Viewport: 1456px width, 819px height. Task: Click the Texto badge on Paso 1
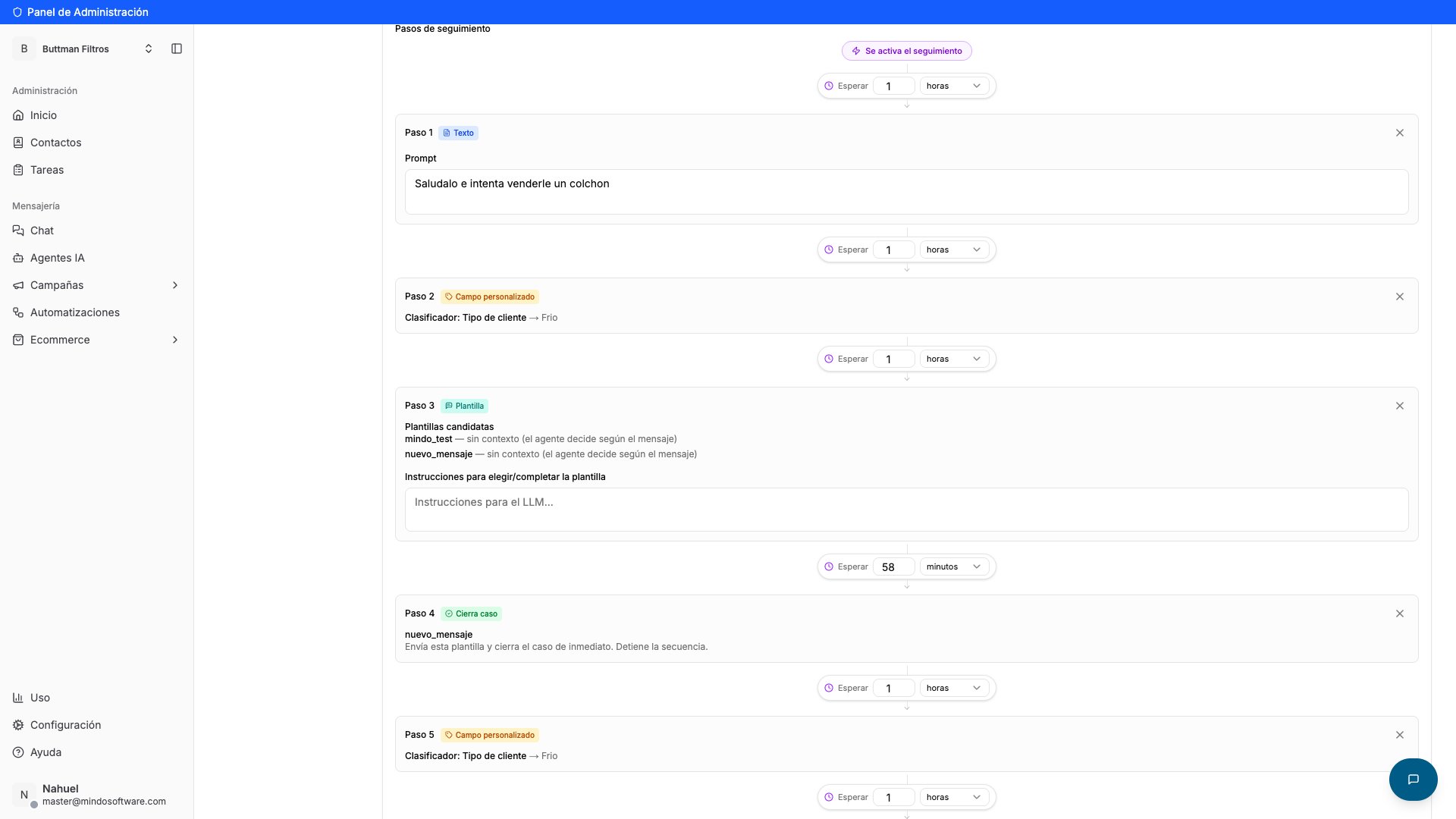click(x=458, y=133)
